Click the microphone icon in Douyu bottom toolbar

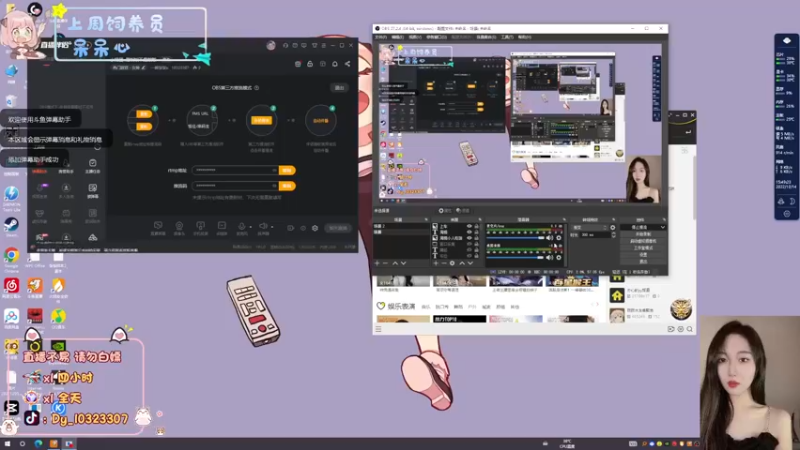242,226
